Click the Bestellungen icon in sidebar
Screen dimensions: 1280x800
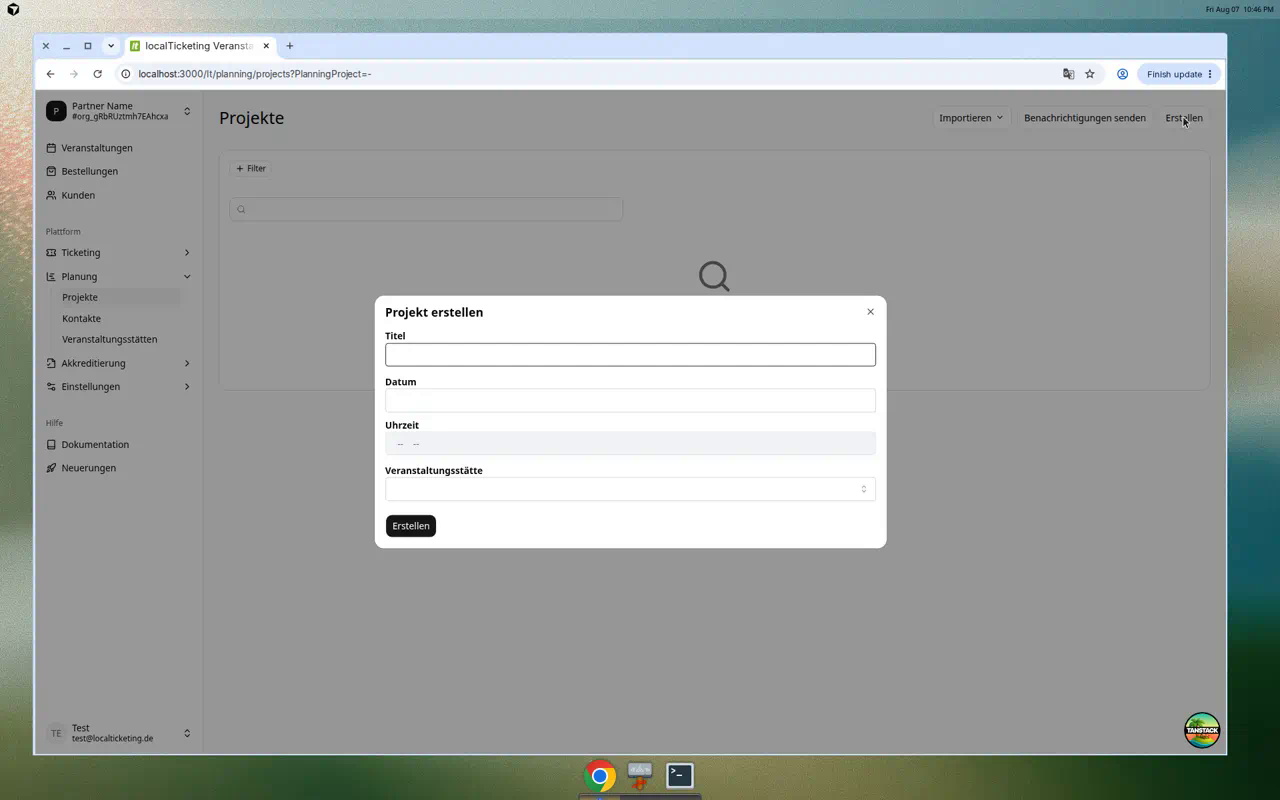(51, 171)
